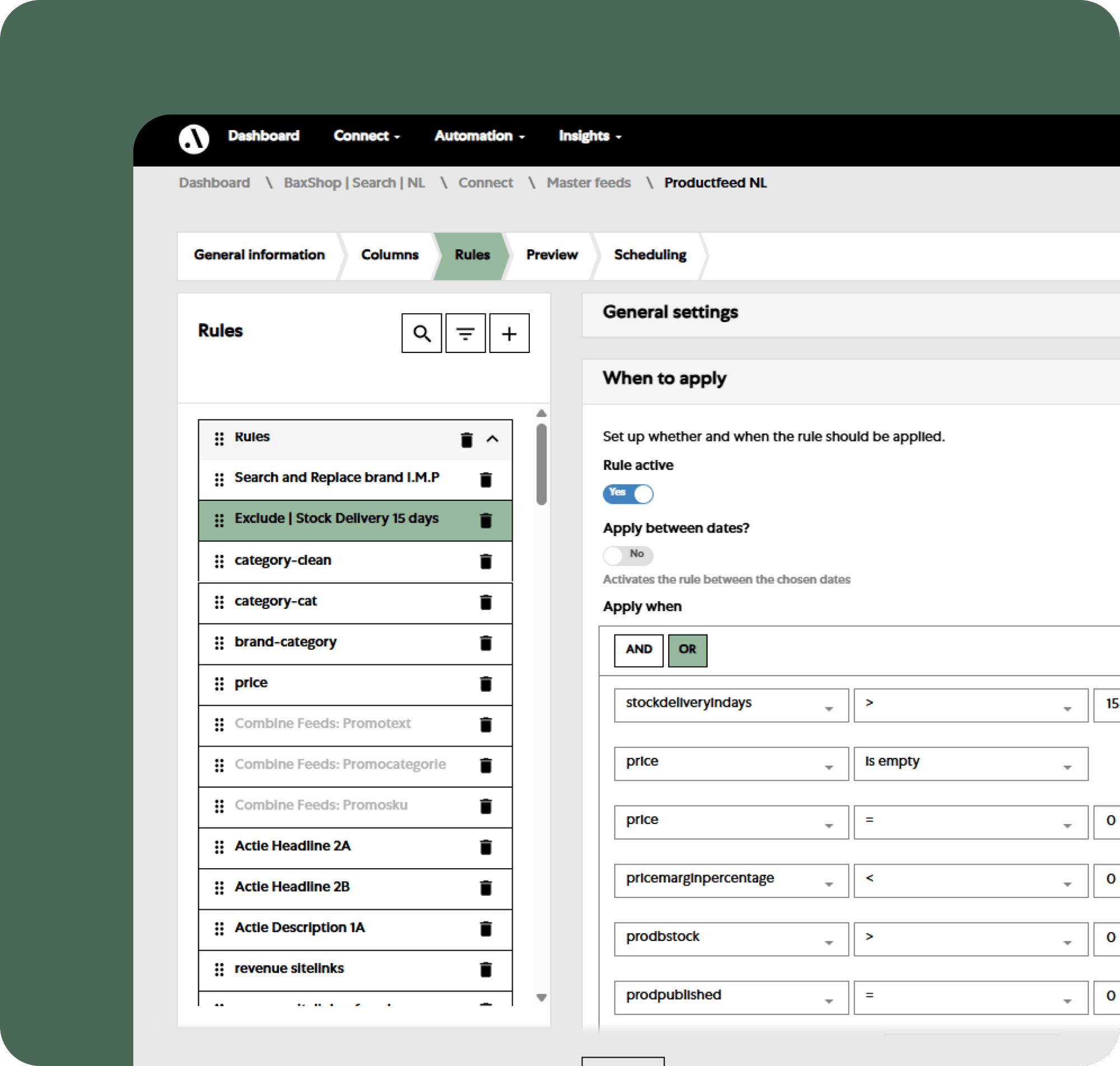Image resolution: width=1120 pixels, height=1066 pixels.
Task: Delete the brand-category rule
Action: click(x=486, y=643)
